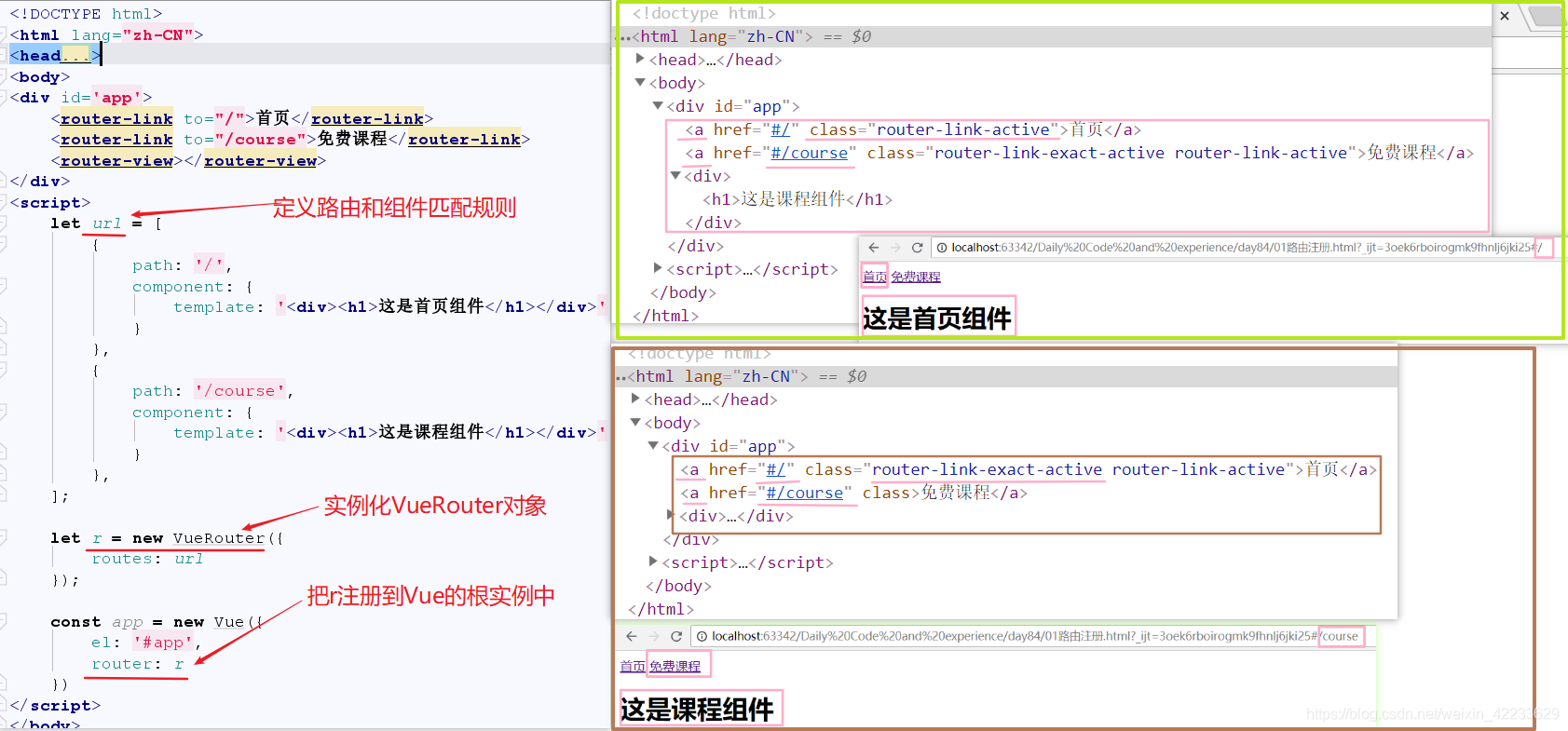The width and height of the screenshot is (1568, 731).
Task: Expand the collapsed inner div in lower DevTools
Action: [671, 515]
